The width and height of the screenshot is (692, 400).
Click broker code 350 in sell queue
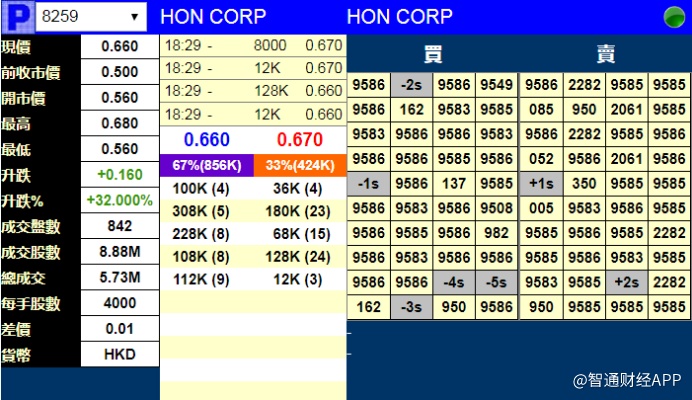click(584, 184)
